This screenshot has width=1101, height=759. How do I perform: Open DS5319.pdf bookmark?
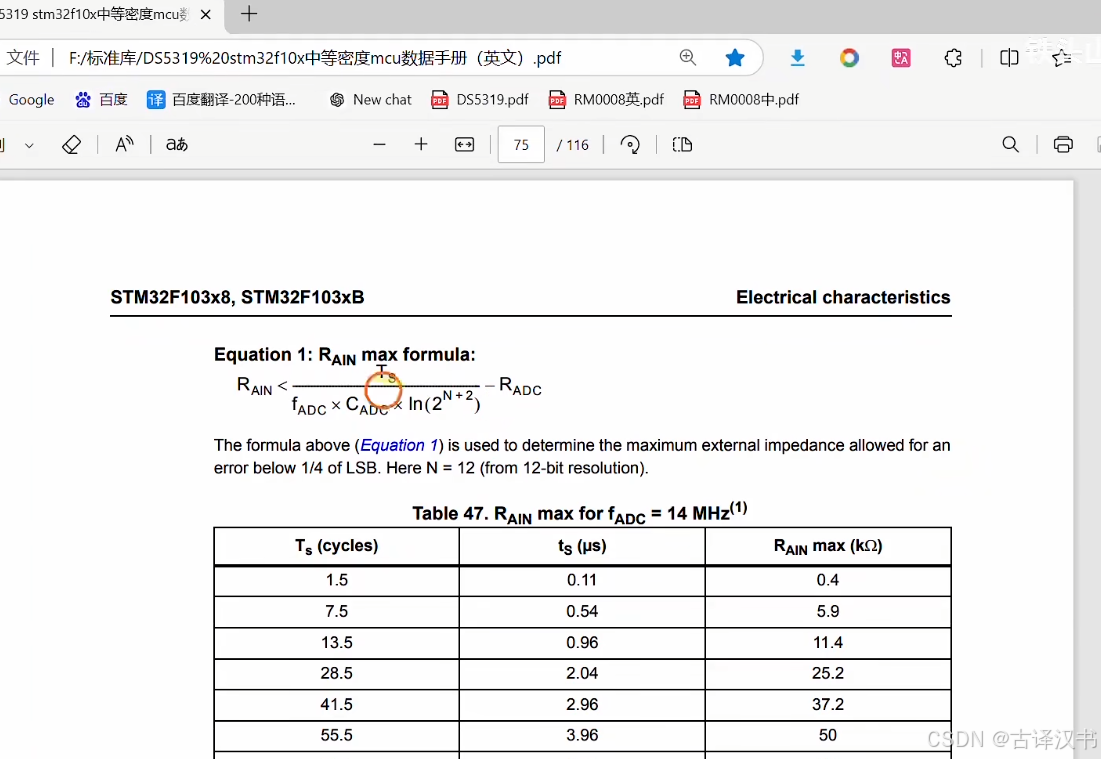[x=480, y=100]
